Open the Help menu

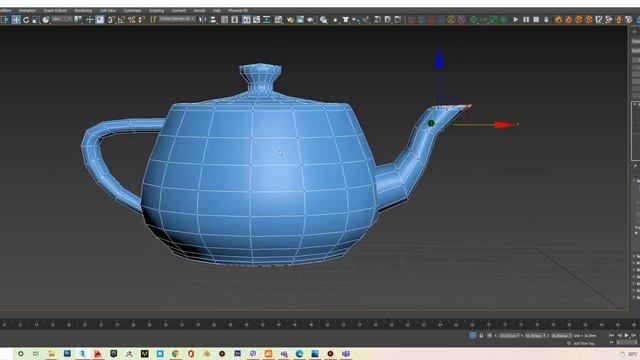click(x=217, y=11)
